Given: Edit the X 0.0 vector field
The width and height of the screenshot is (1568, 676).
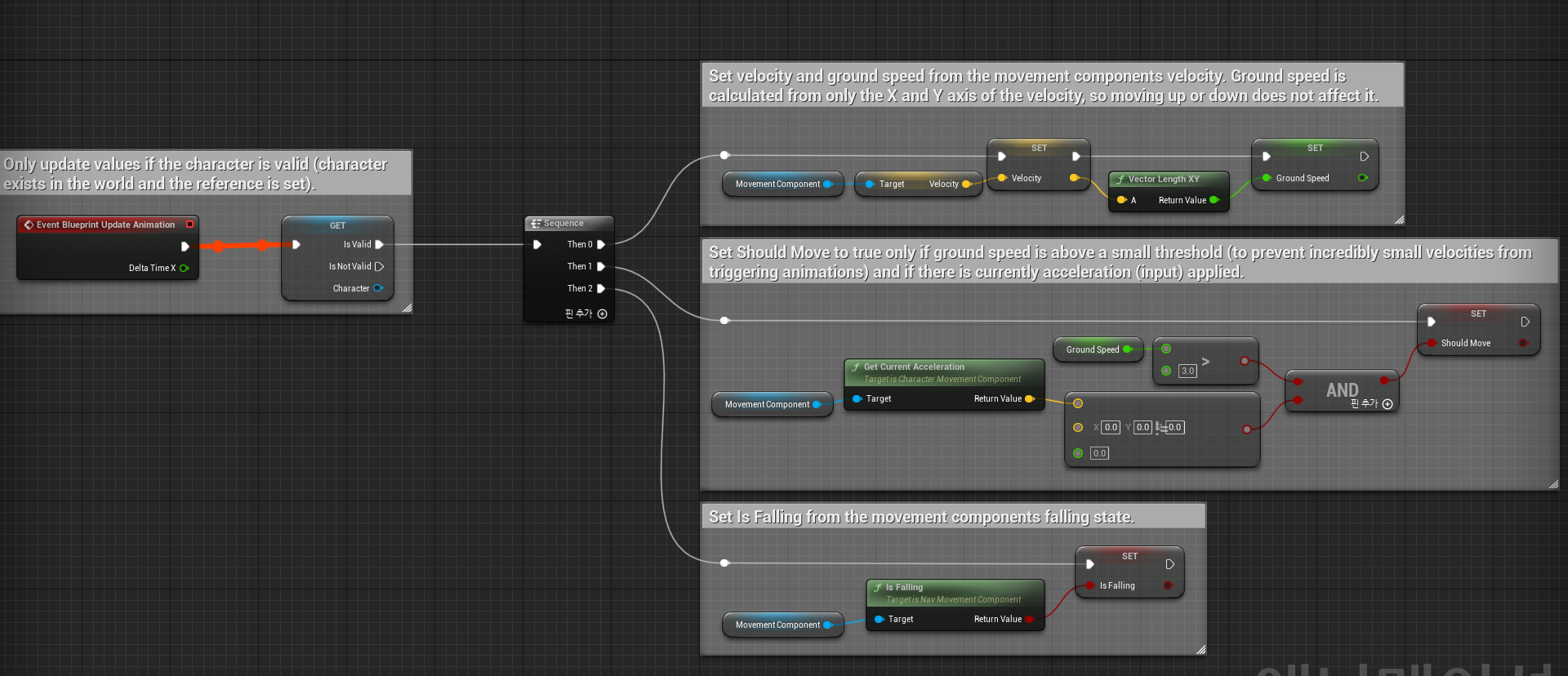Looking at the screenshot, I should click(x=1111, y=427).
